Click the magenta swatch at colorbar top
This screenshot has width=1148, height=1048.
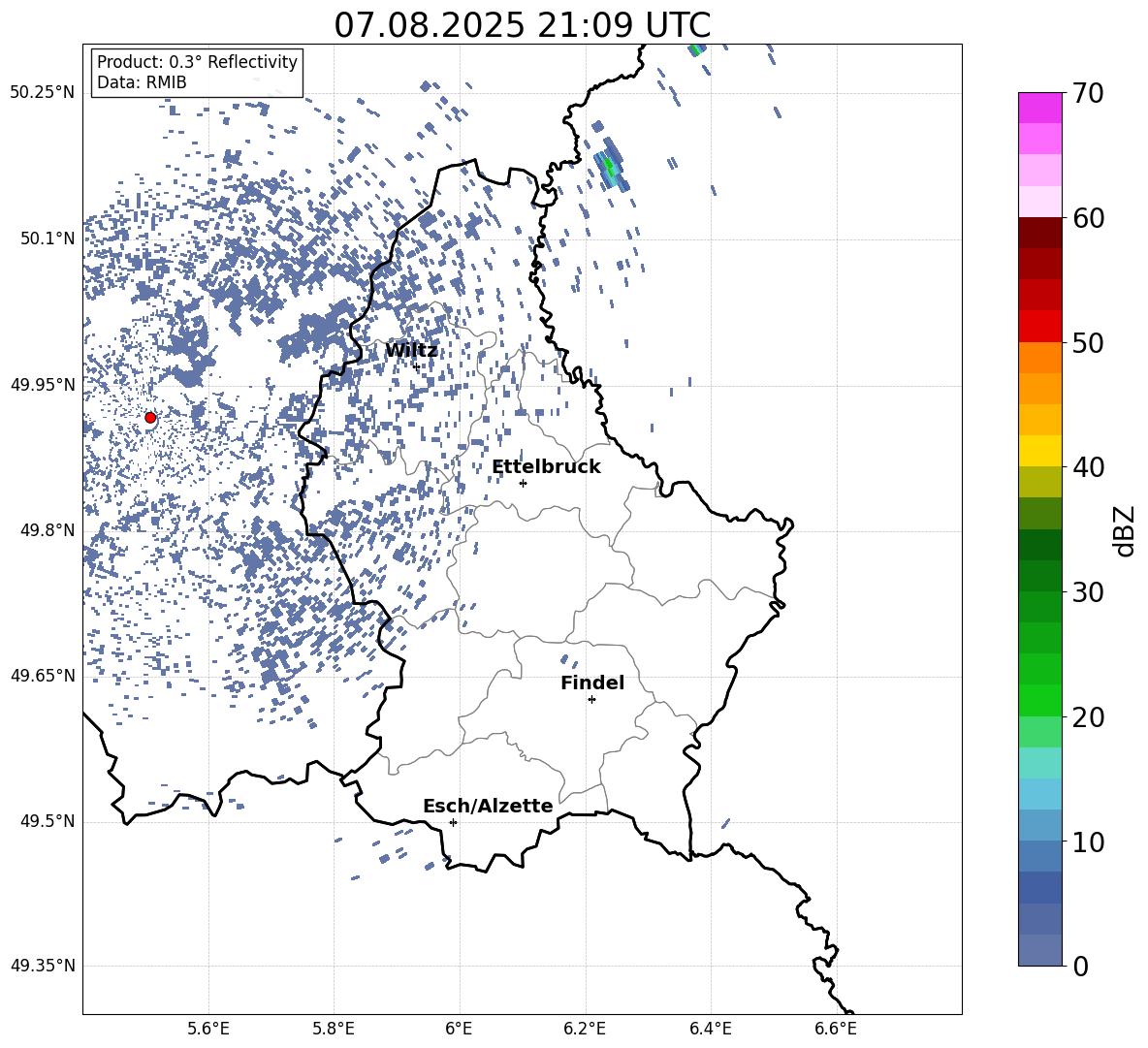pyautogui.click(x=1040, y=108)
